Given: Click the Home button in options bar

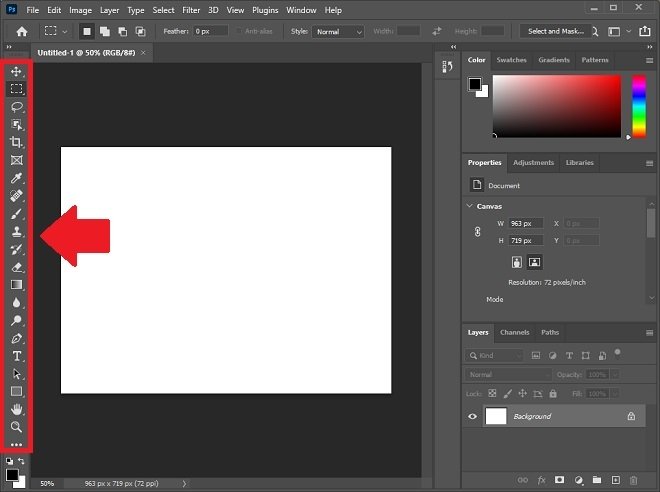Looking at the screenshot, I should [22, 32].
